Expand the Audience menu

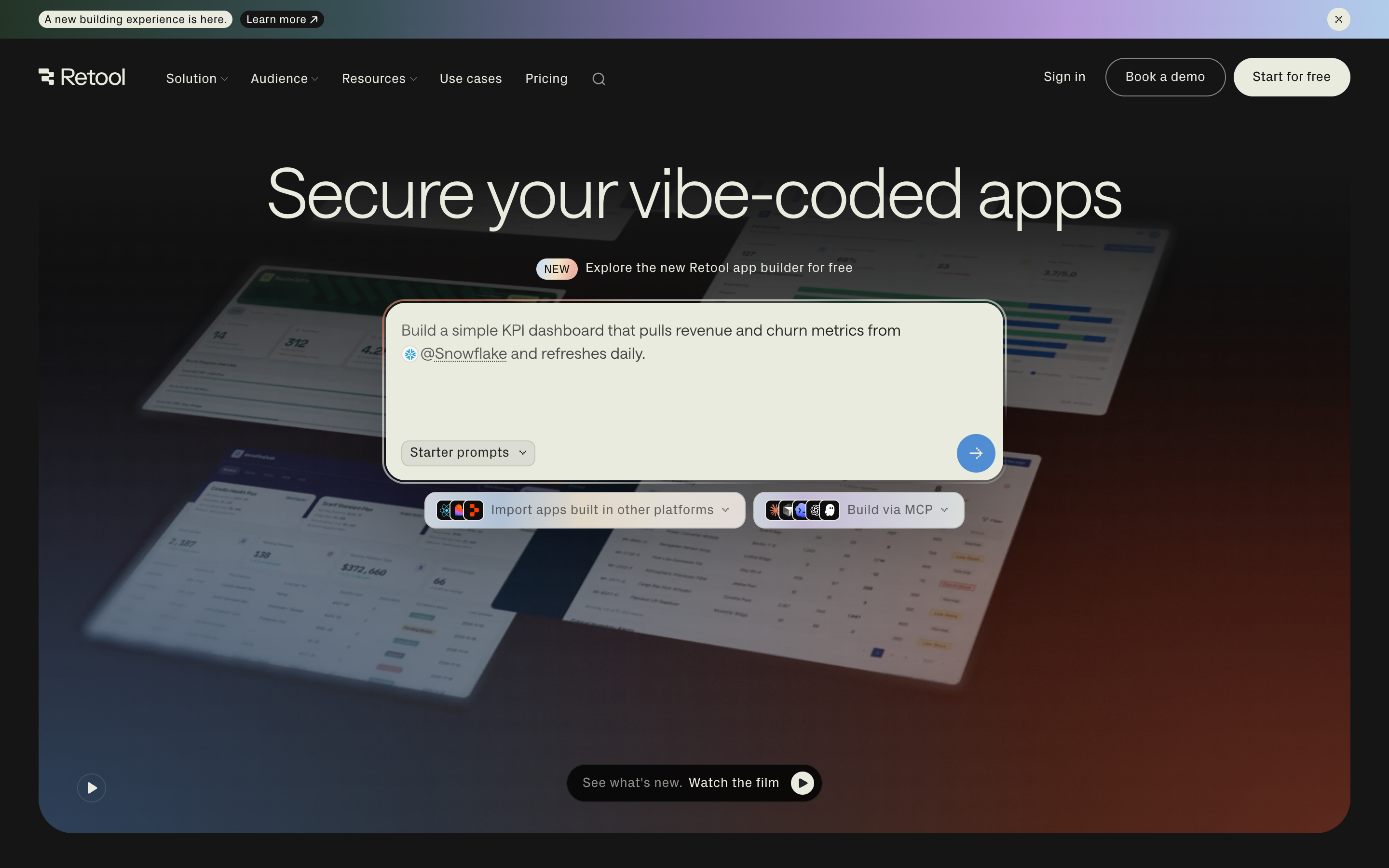[285, 79]
